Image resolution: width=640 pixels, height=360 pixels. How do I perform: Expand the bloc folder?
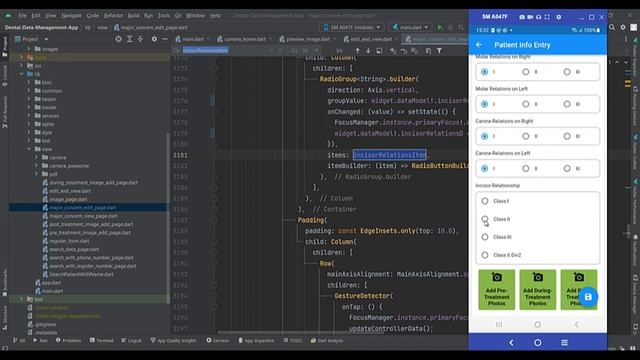coord(29,82)
